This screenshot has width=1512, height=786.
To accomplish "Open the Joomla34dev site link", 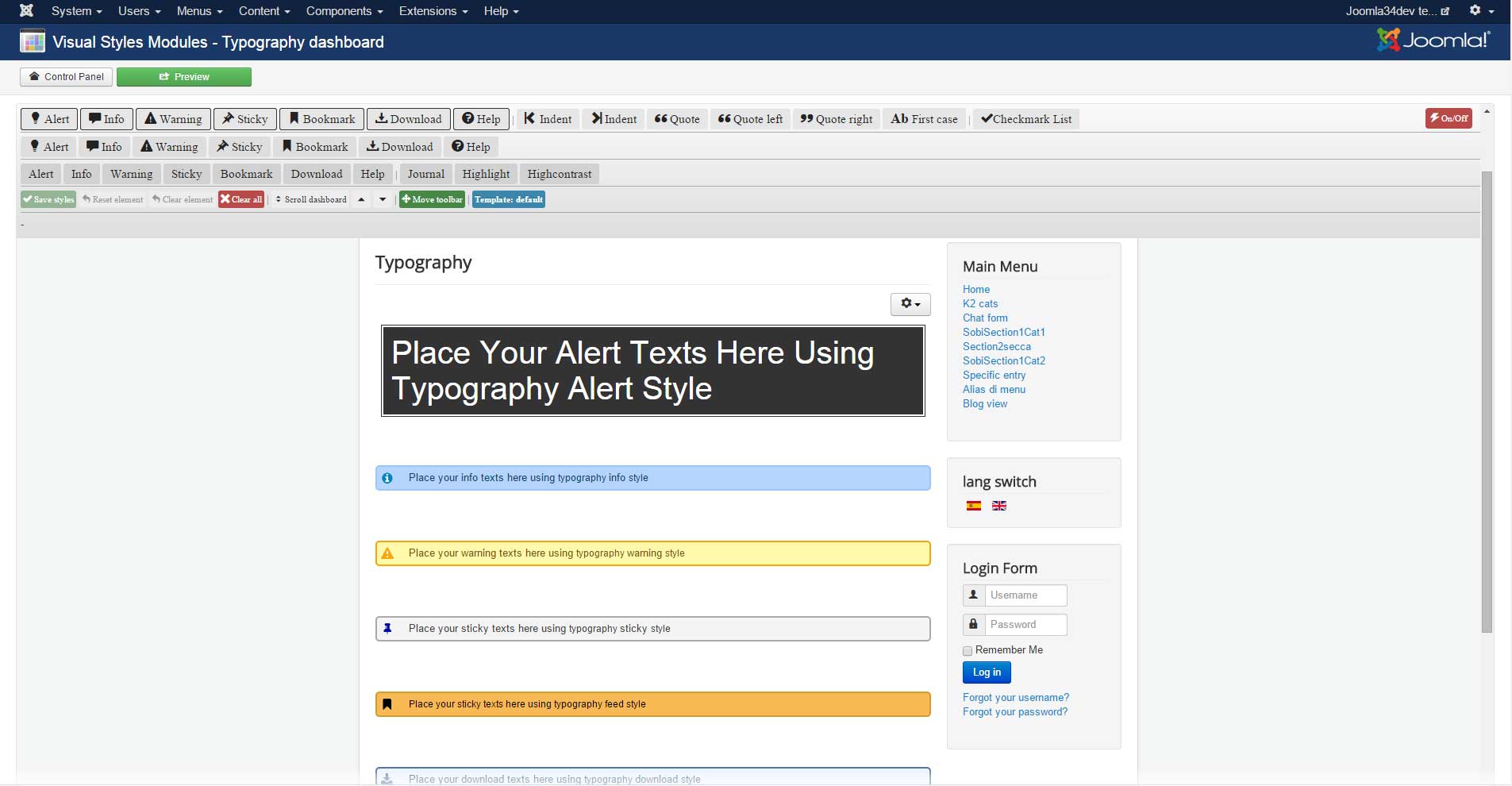I will pyautogui.click(x=1397, y=11).
